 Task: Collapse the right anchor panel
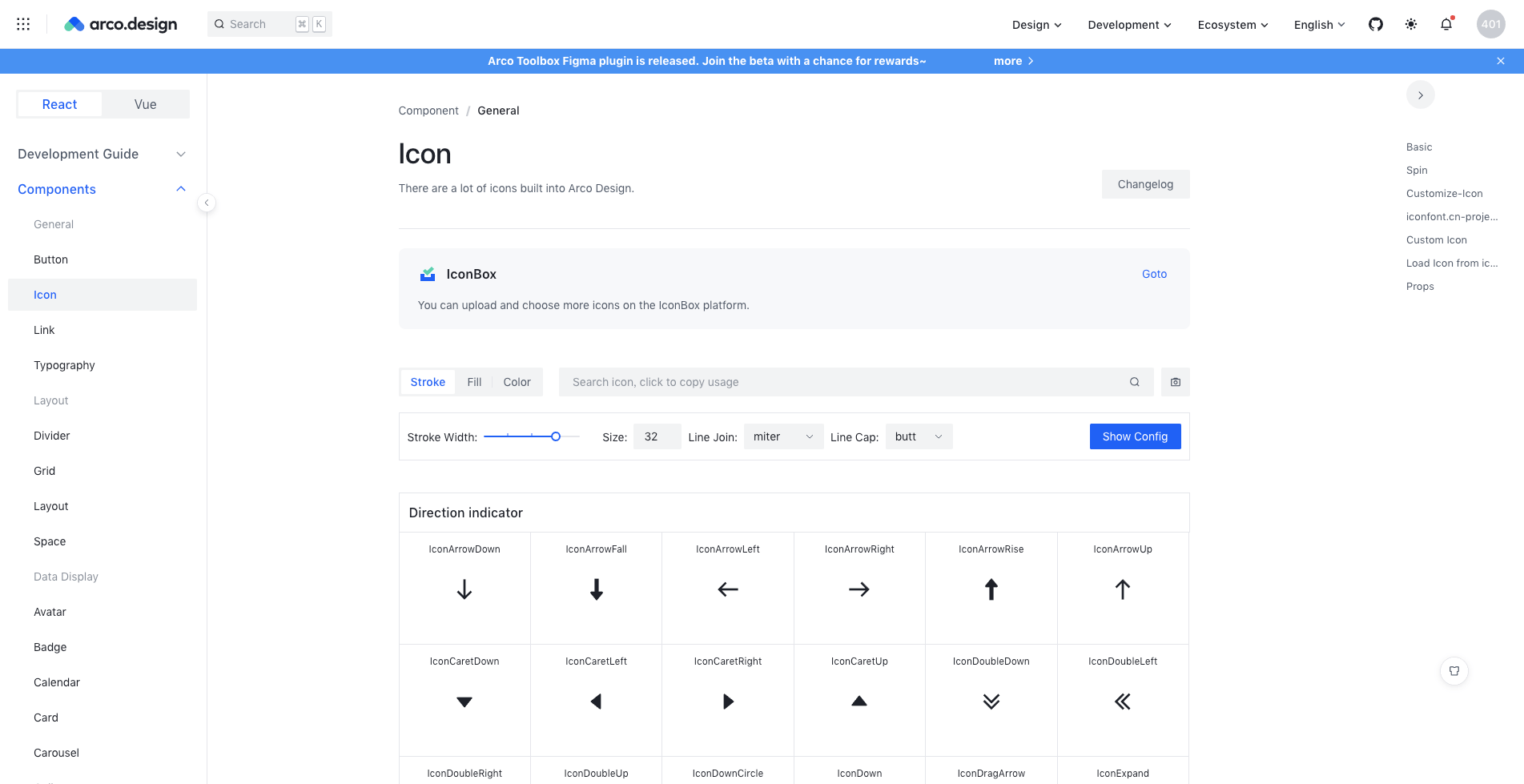click(1421, 94)
